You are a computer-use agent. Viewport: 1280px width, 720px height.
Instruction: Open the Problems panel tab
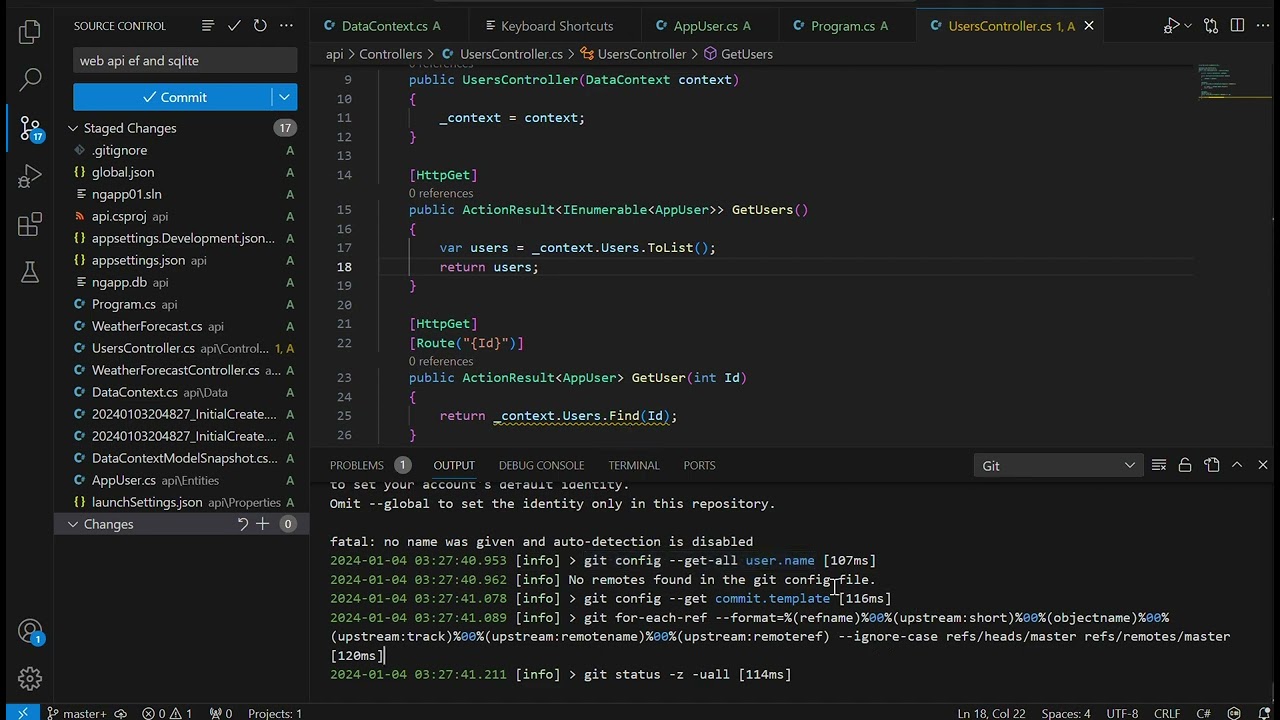(x=357, y=465)
